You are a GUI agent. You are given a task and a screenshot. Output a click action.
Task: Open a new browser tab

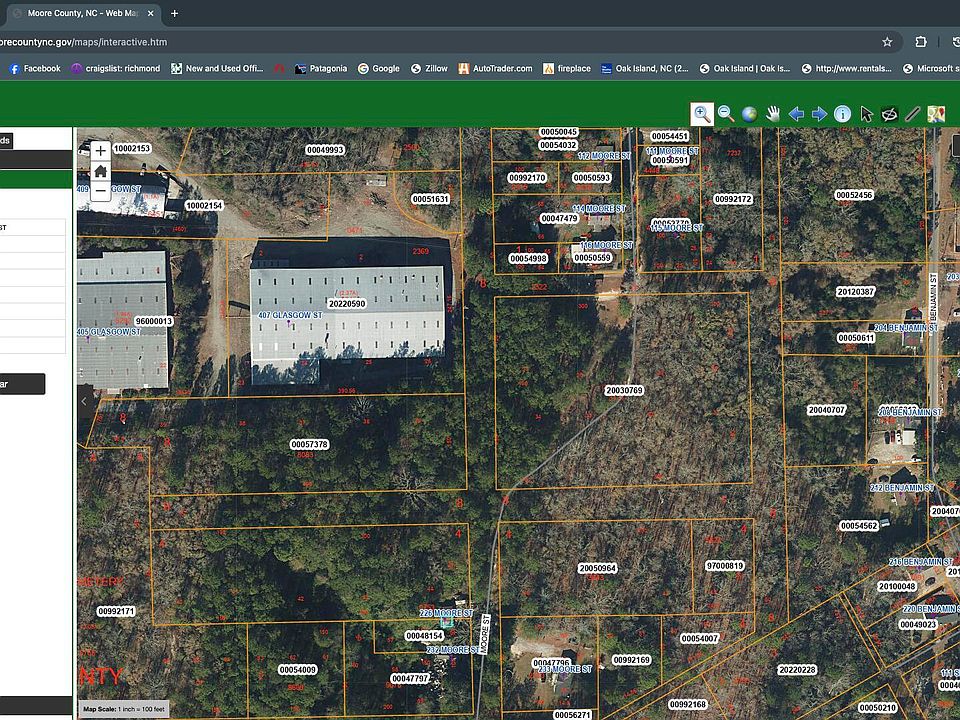pyautogui.click(x=174, y=13)
